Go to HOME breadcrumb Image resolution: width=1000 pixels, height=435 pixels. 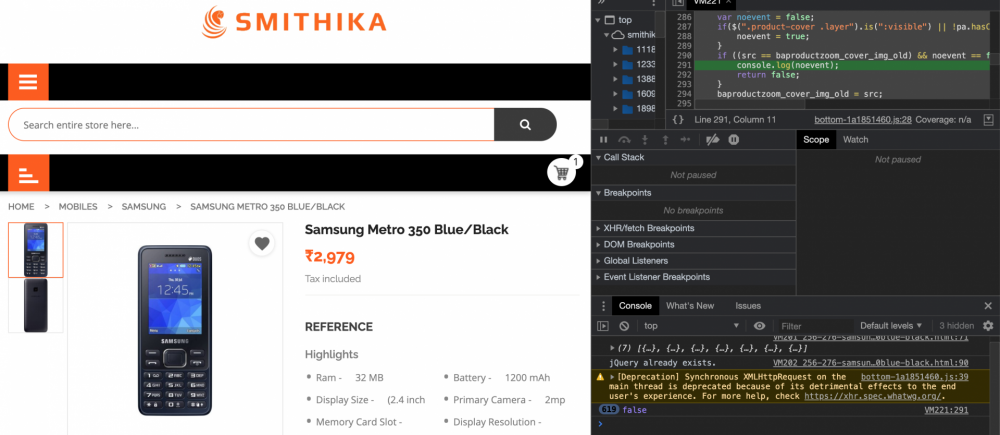coord(21,207)
